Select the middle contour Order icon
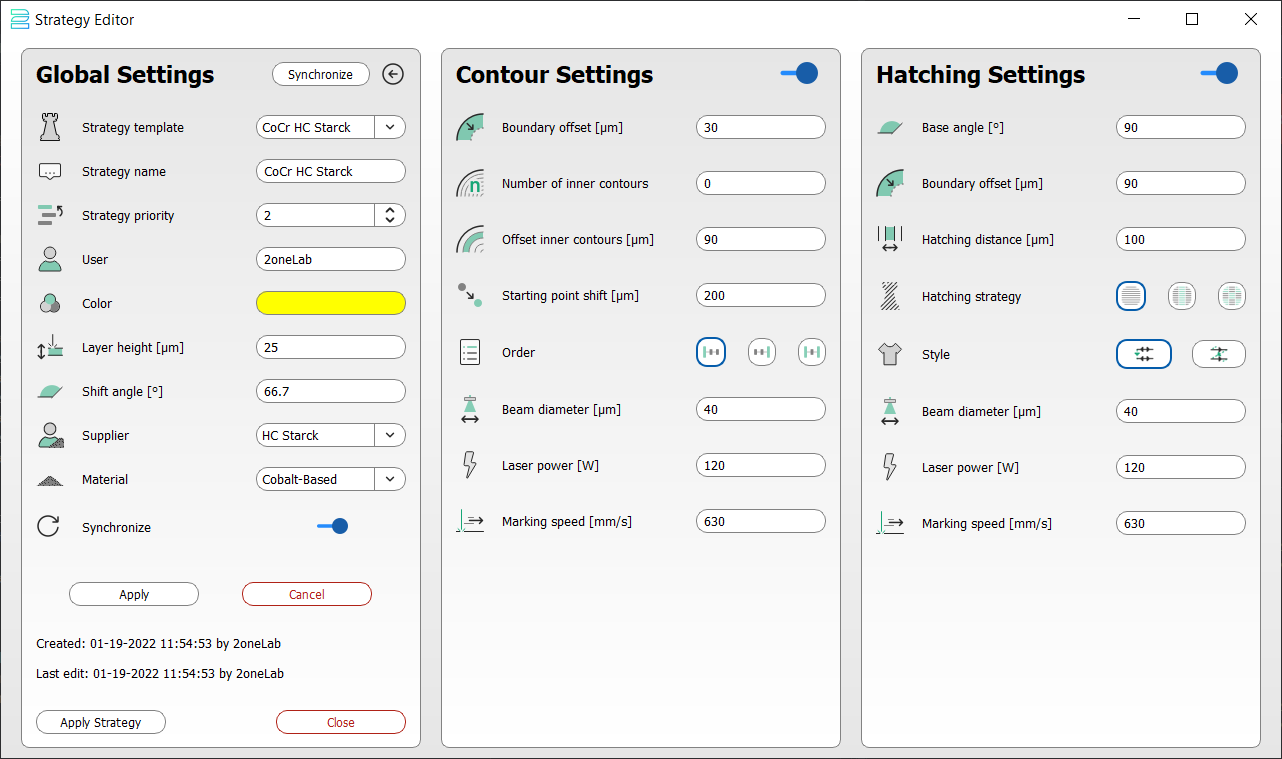 point(762,352)
